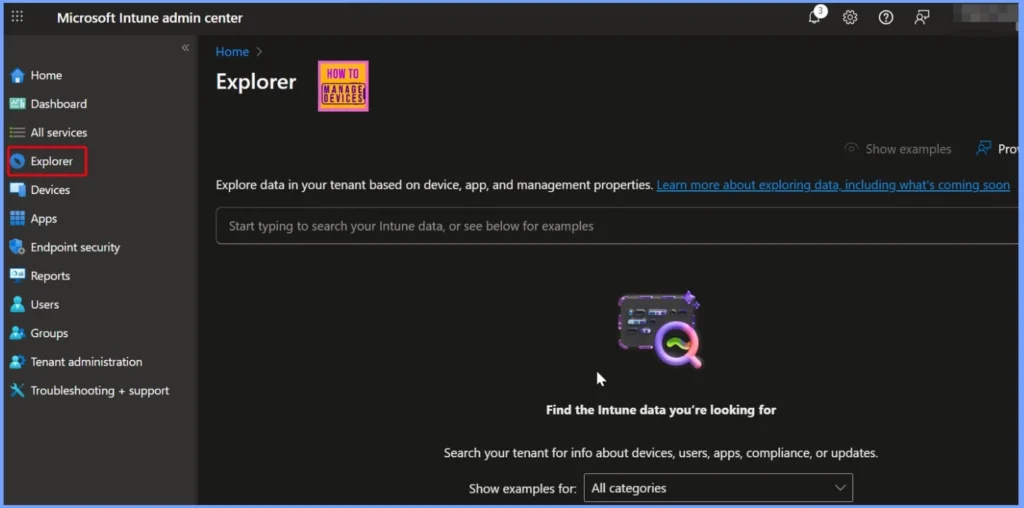Open Dashboard from the sidebar

coord(59,104)
